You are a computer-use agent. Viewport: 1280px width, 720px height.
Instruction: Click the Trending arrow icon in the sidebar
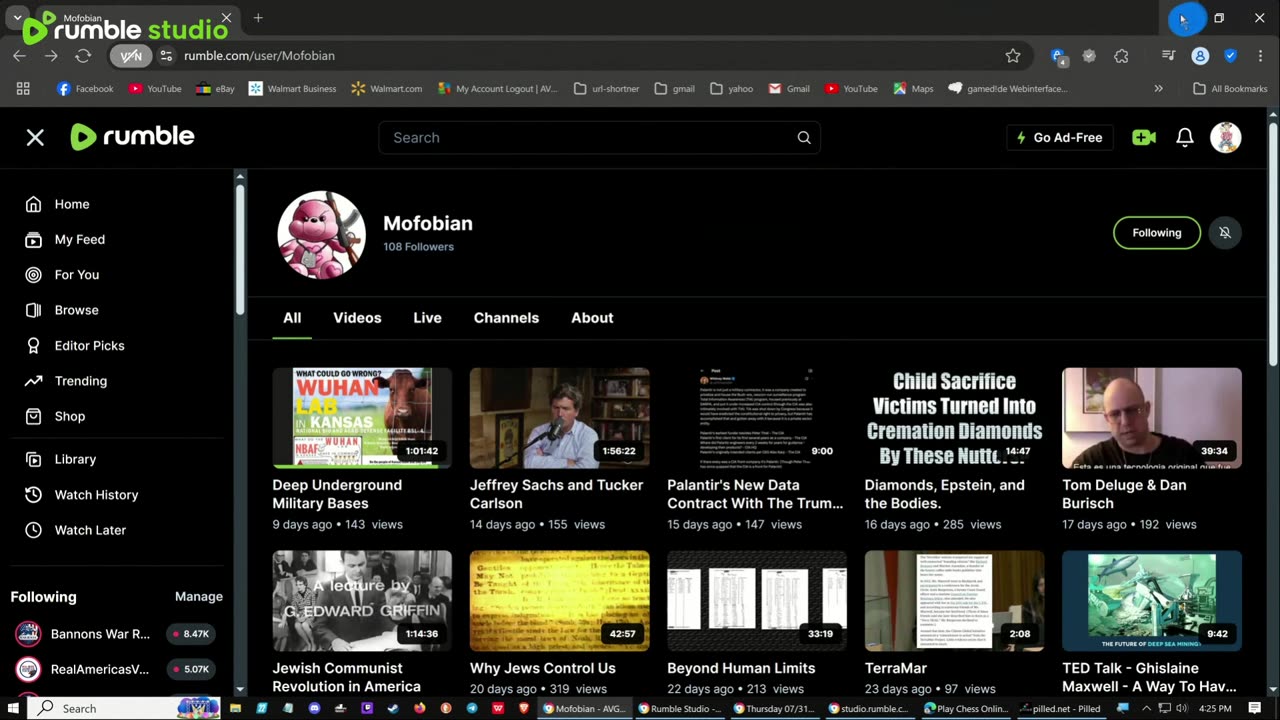[x=33, y=381]
